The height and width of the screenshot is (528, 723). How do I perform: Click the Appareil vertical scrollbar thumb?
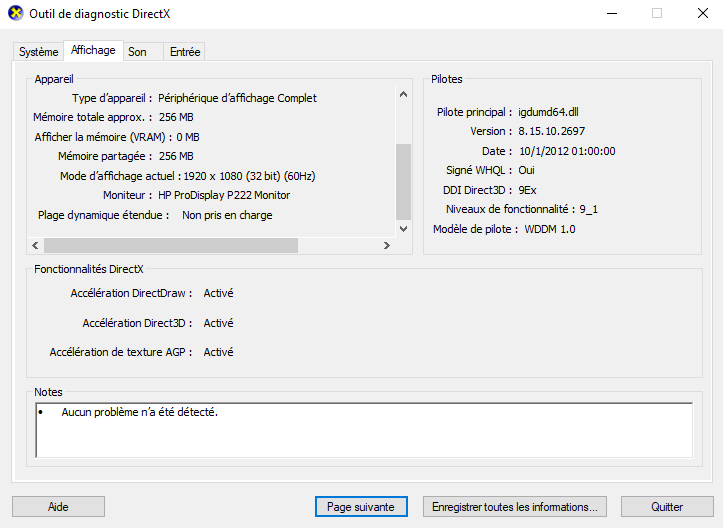point(403,182)
